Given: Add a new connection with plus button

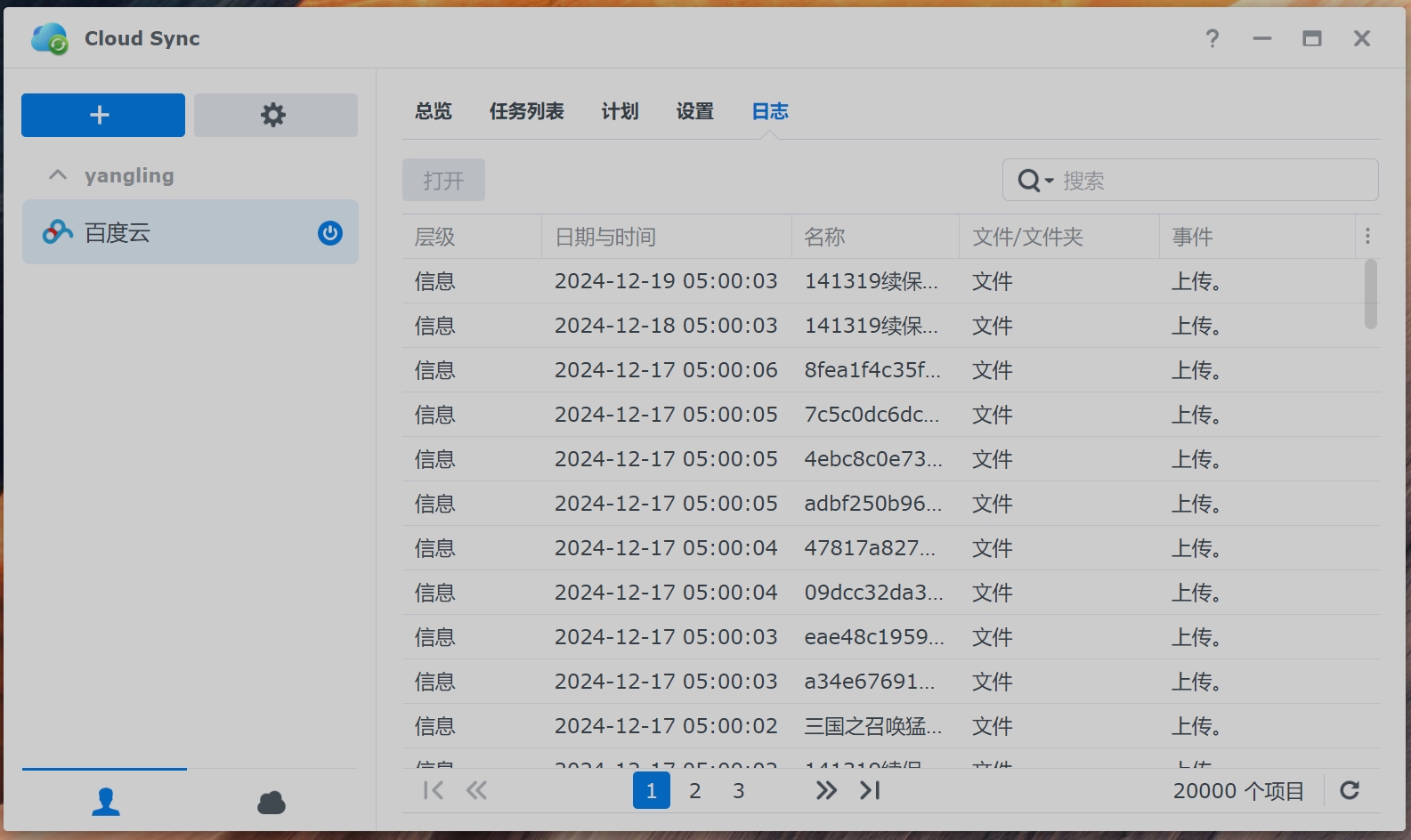Looking at the screenshot, I should pos(103,115).
